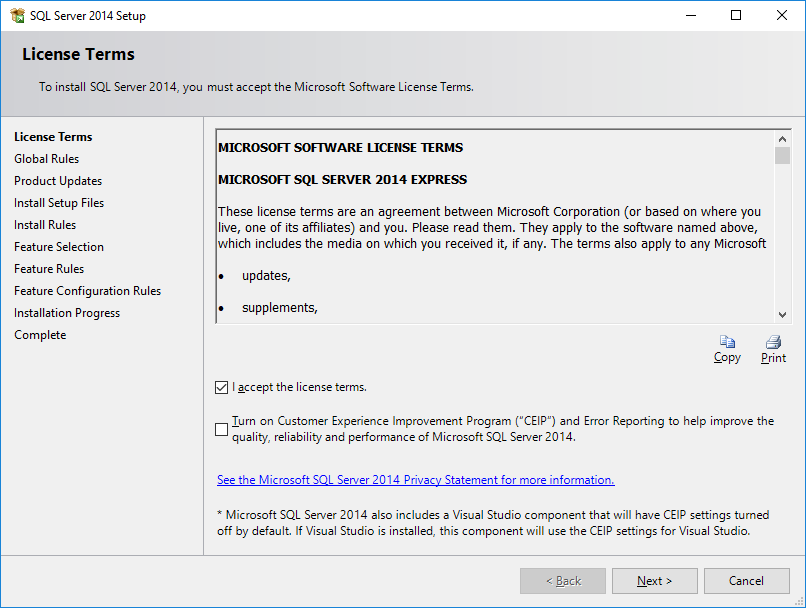This screenshot has height=608, width=806.
Task: Uncheck 'I accept the license terms'
Action: [221, 387]
